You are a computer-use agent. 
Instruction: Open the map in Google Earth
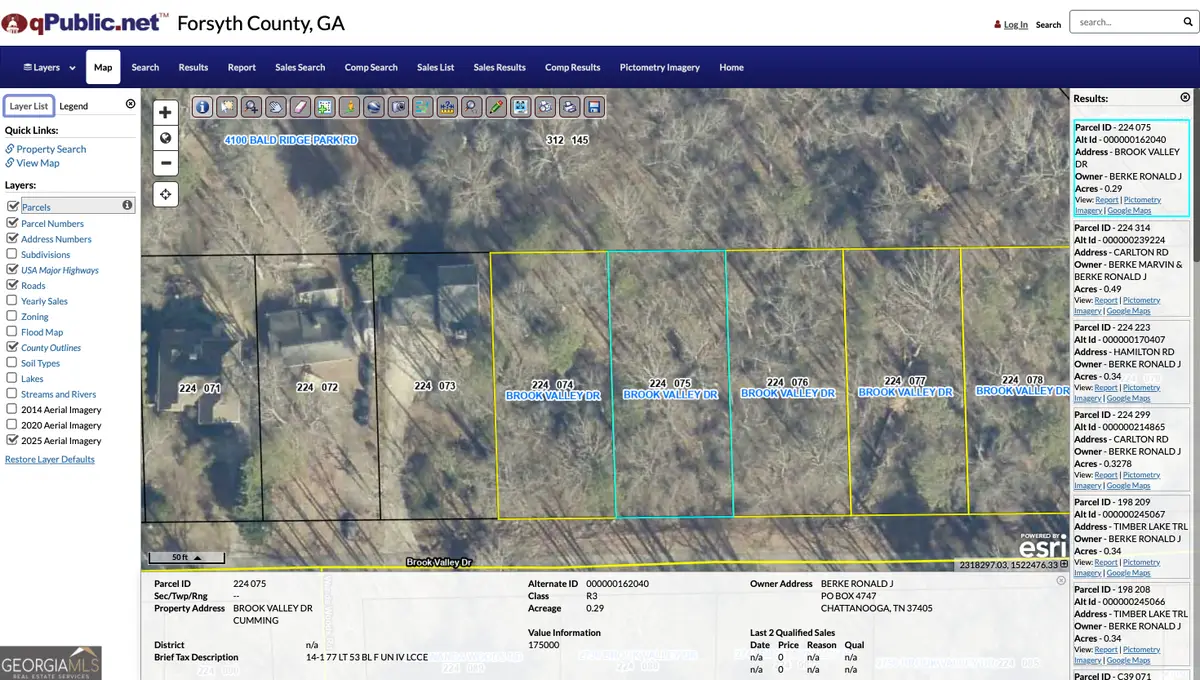click(372, 106)
